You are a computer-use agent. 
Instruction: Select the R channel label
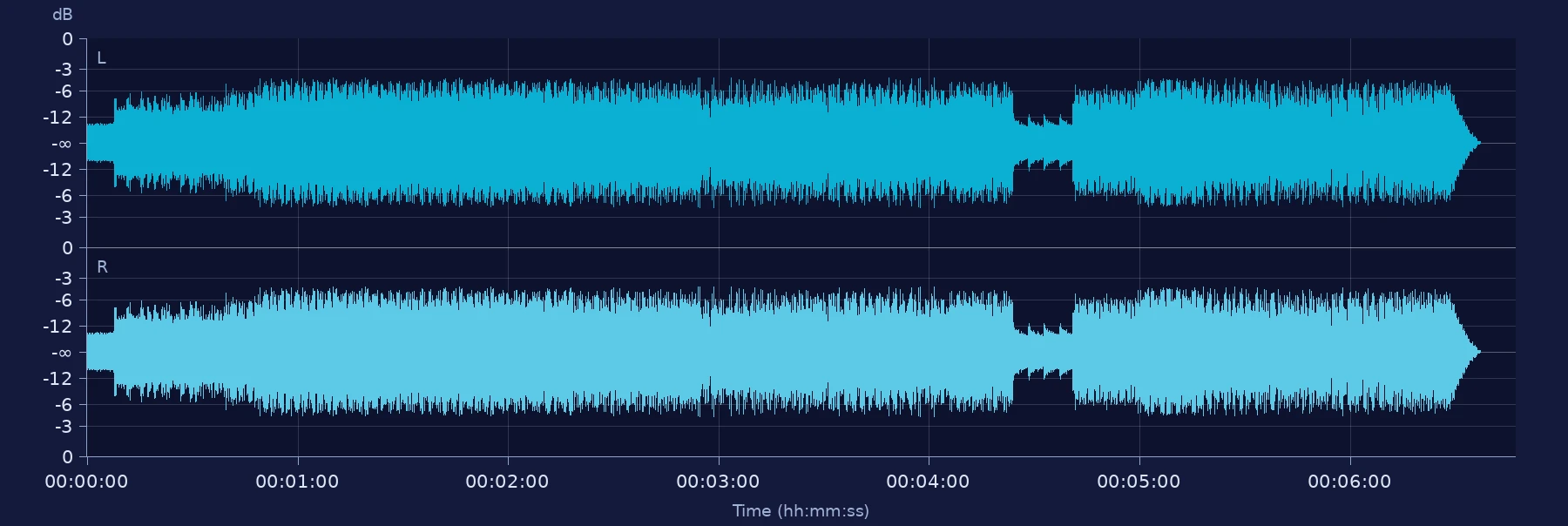pyautogui.click(x=102, y=267)
